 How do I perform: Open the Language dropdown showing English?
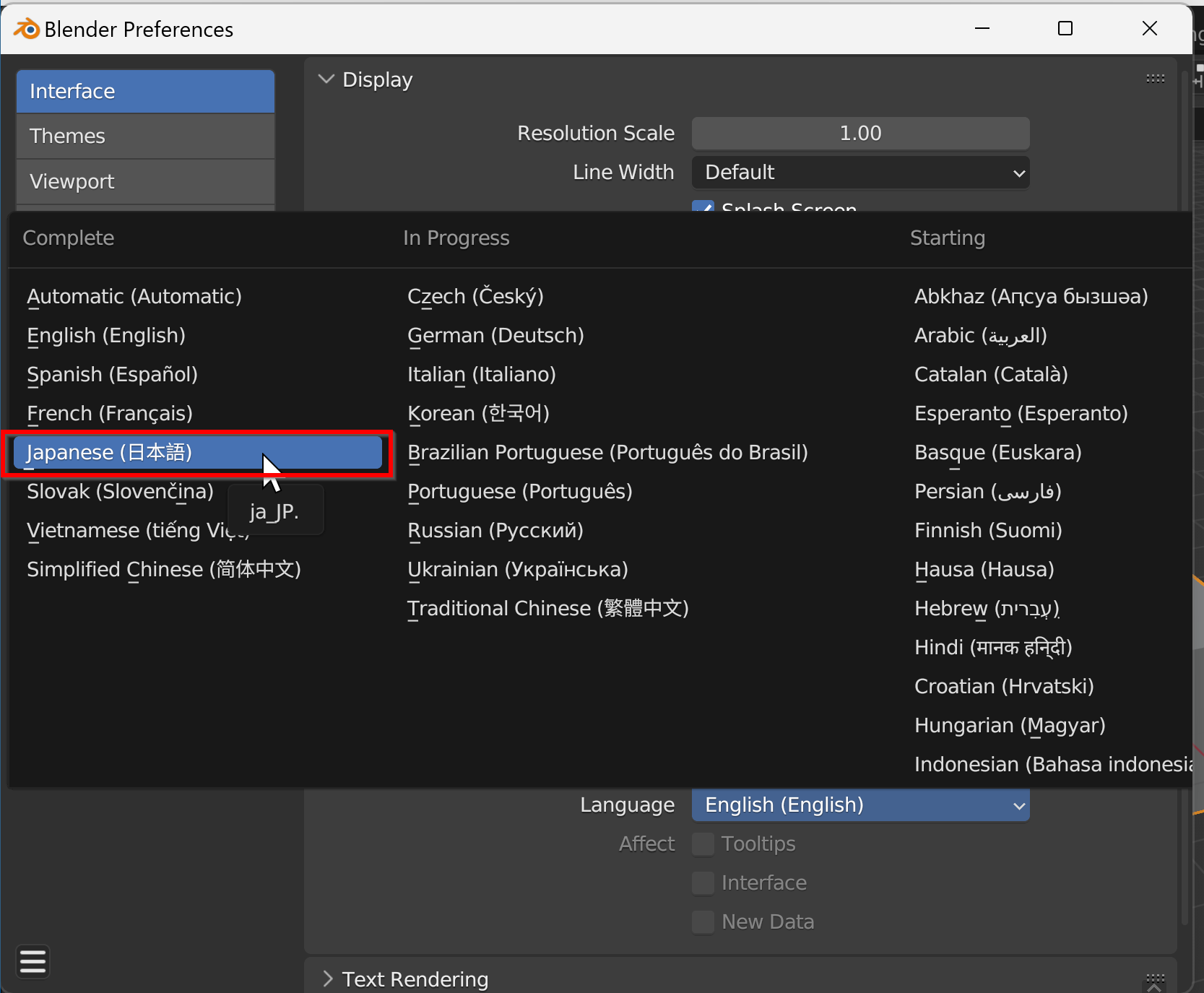[x=860, y=805]
